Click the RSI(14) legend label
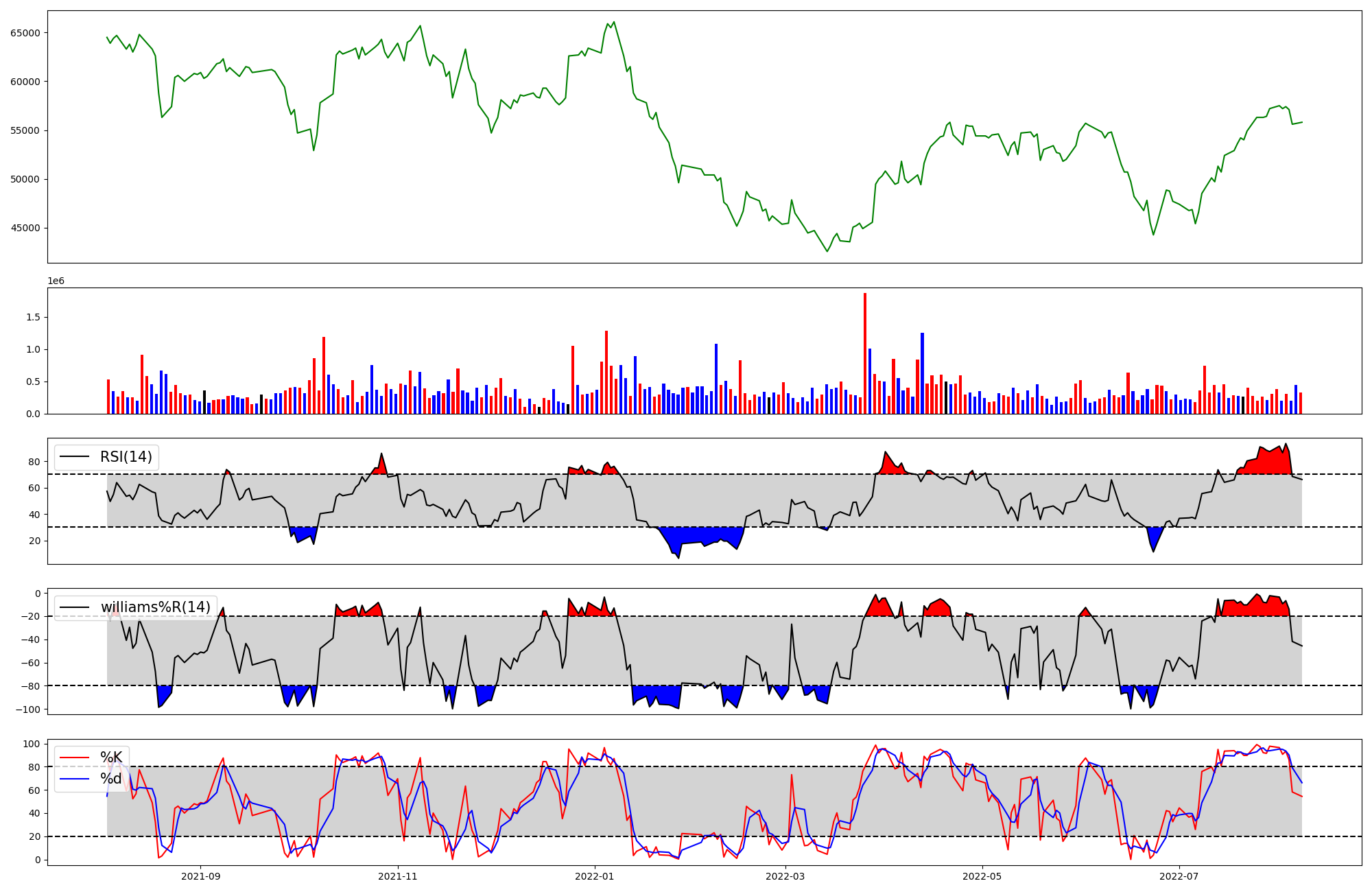This screenshot has height=892, width=1372. point(126,457)
